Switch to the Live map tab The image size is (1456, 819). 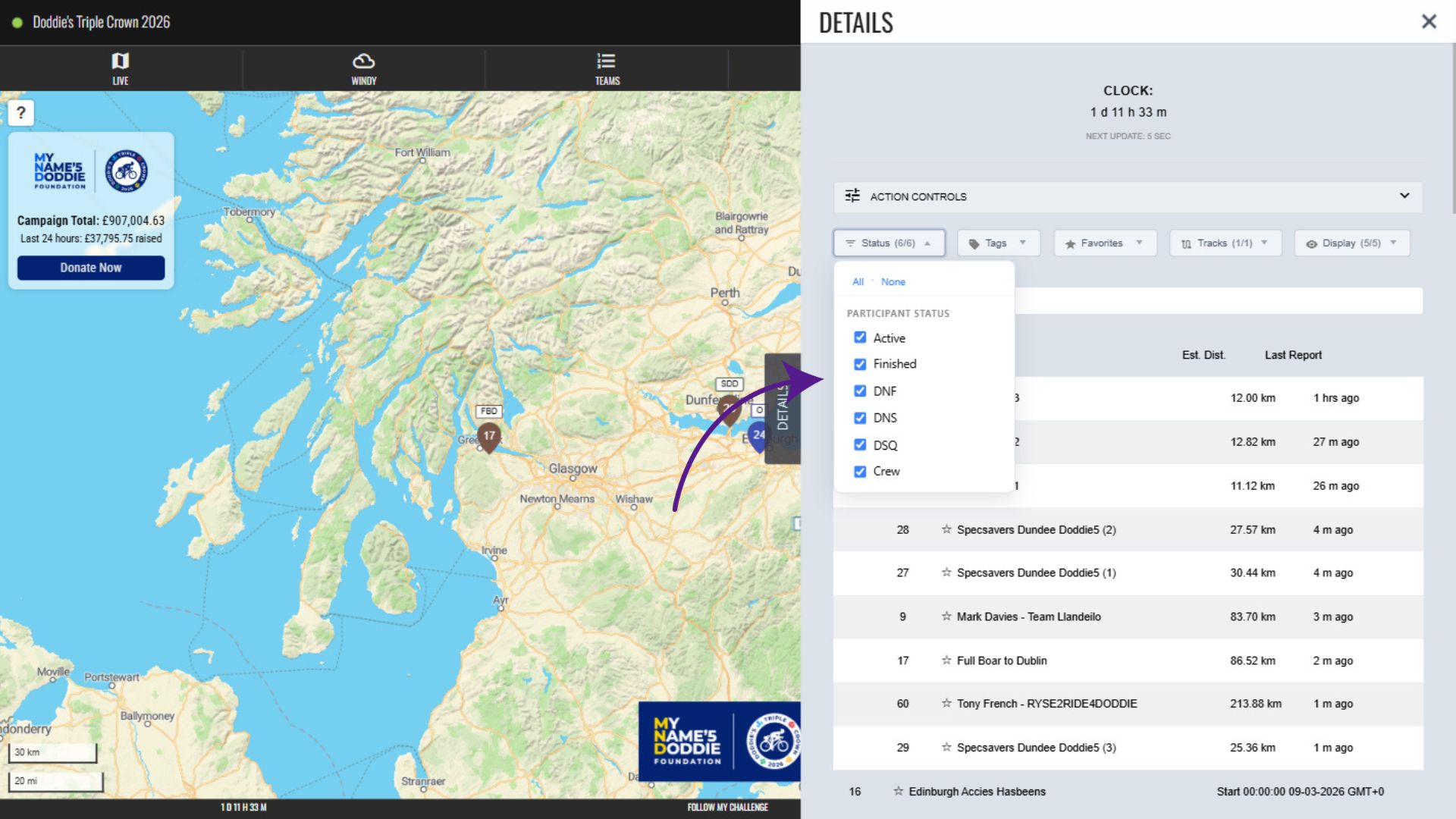tap(121, 68)
